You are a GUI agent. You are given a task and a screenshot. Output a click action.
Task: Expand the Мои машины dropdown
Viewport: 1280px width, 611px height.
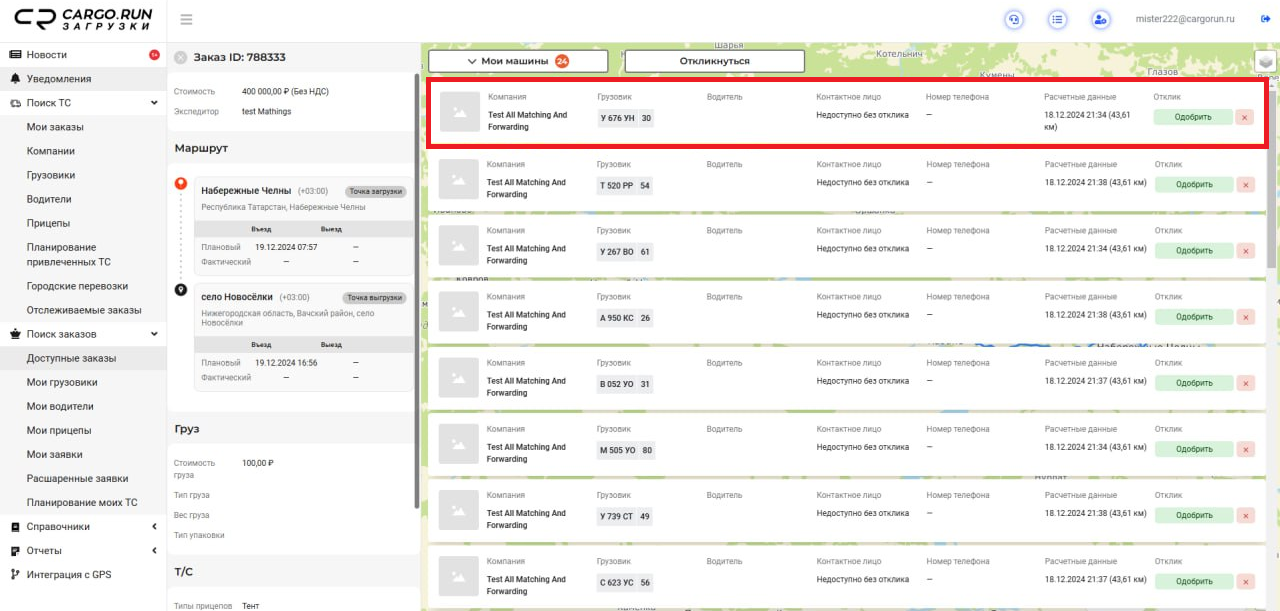[x=518, y=61]
